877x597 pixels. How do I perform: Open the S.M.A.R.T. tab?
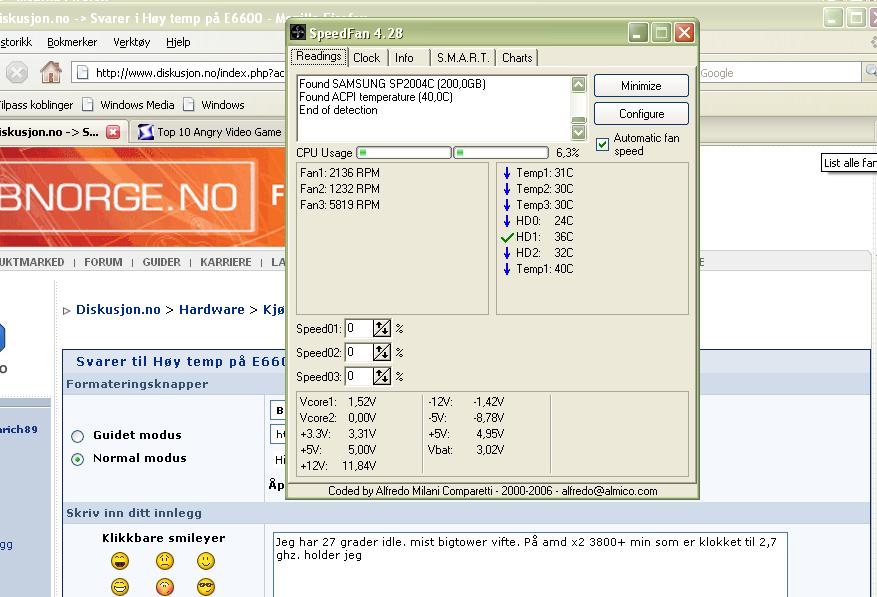pos(463,58)
